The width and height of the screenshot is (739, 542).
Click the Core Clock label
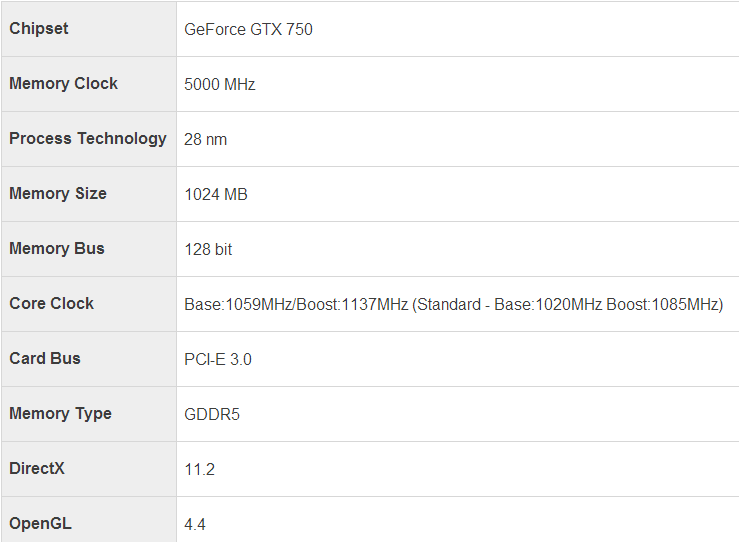point(51,304)
